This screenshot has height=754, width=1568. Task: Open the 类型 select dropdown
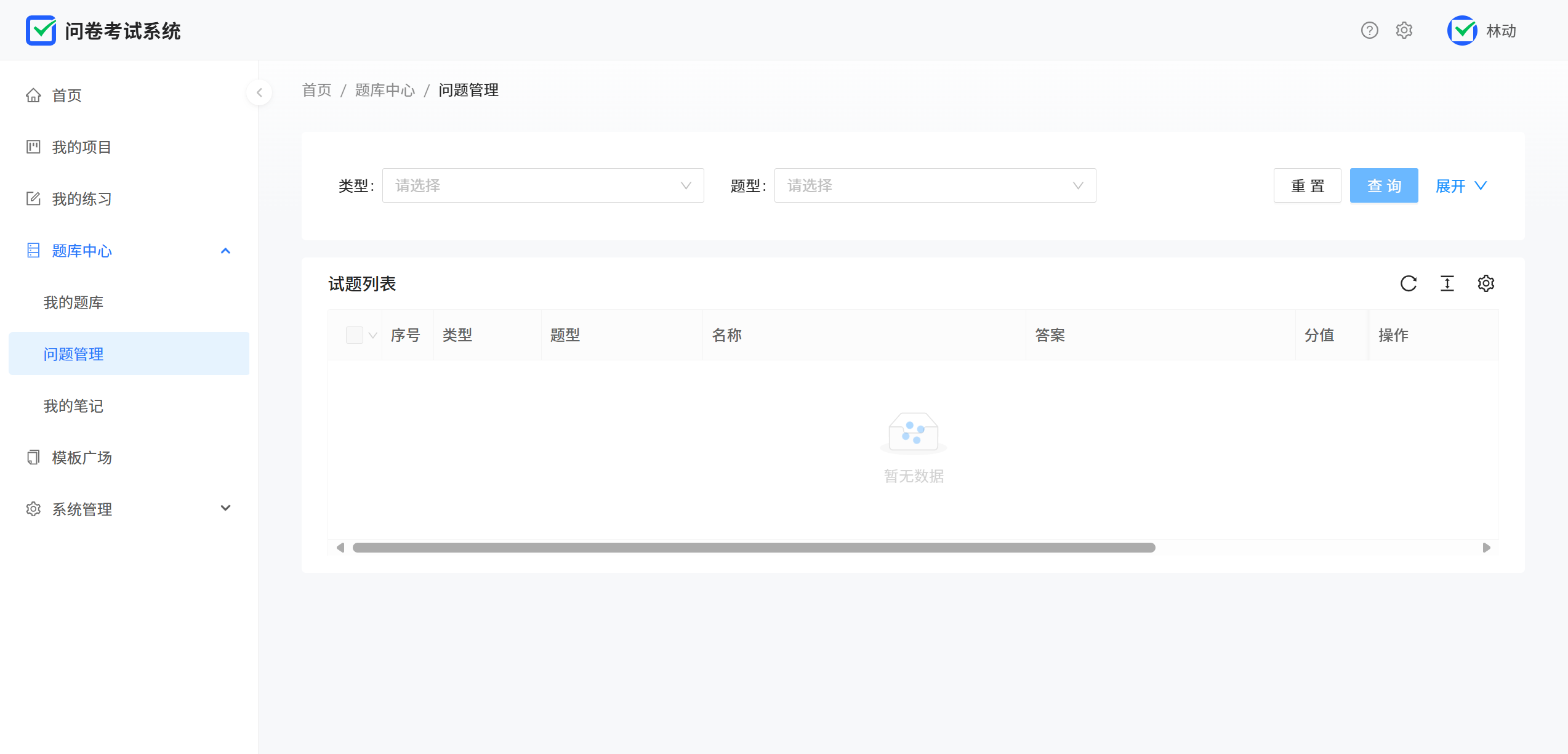coord(542,185)
